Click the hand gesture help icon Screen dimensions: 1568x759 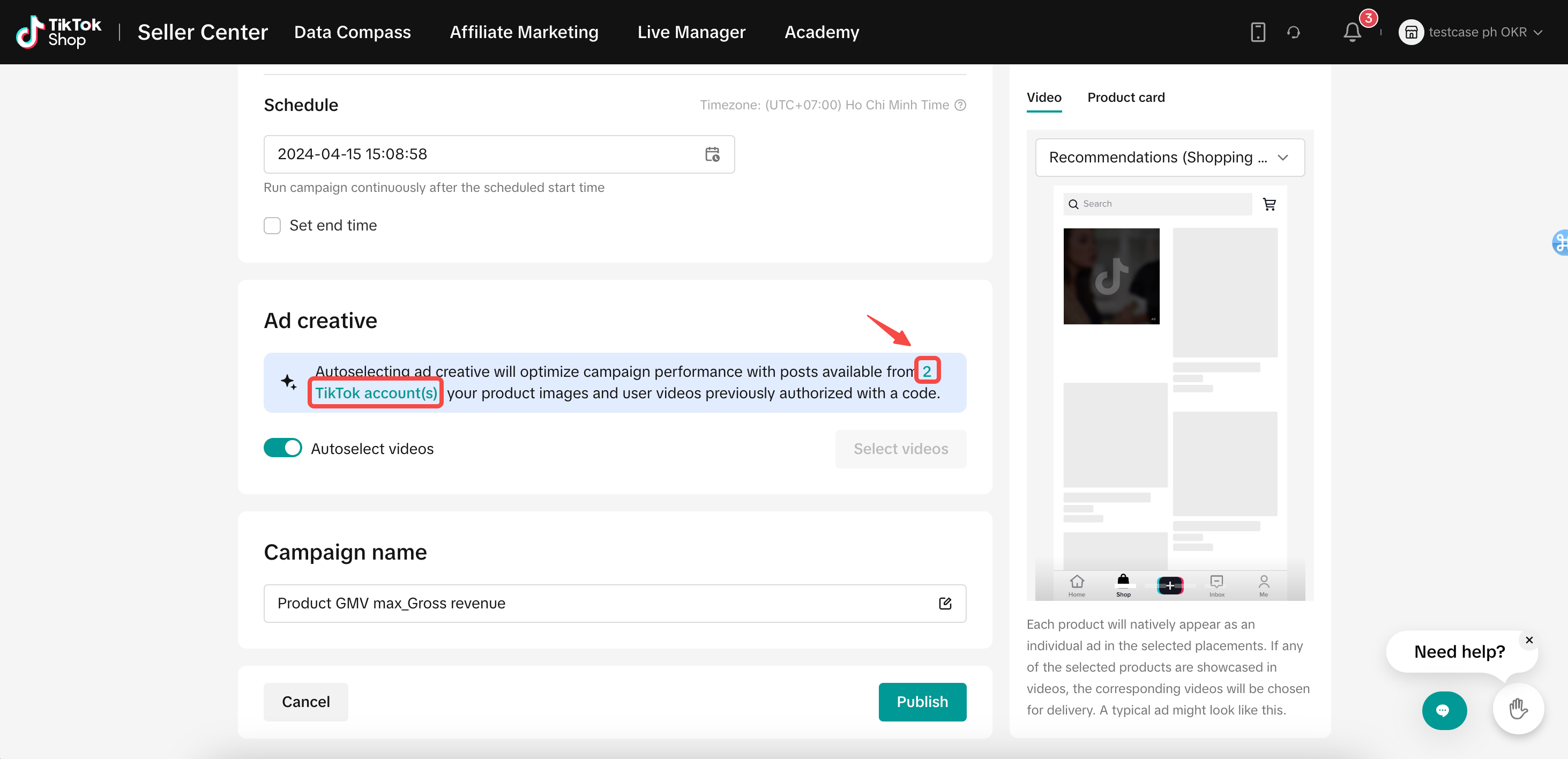click(1518, 709)
